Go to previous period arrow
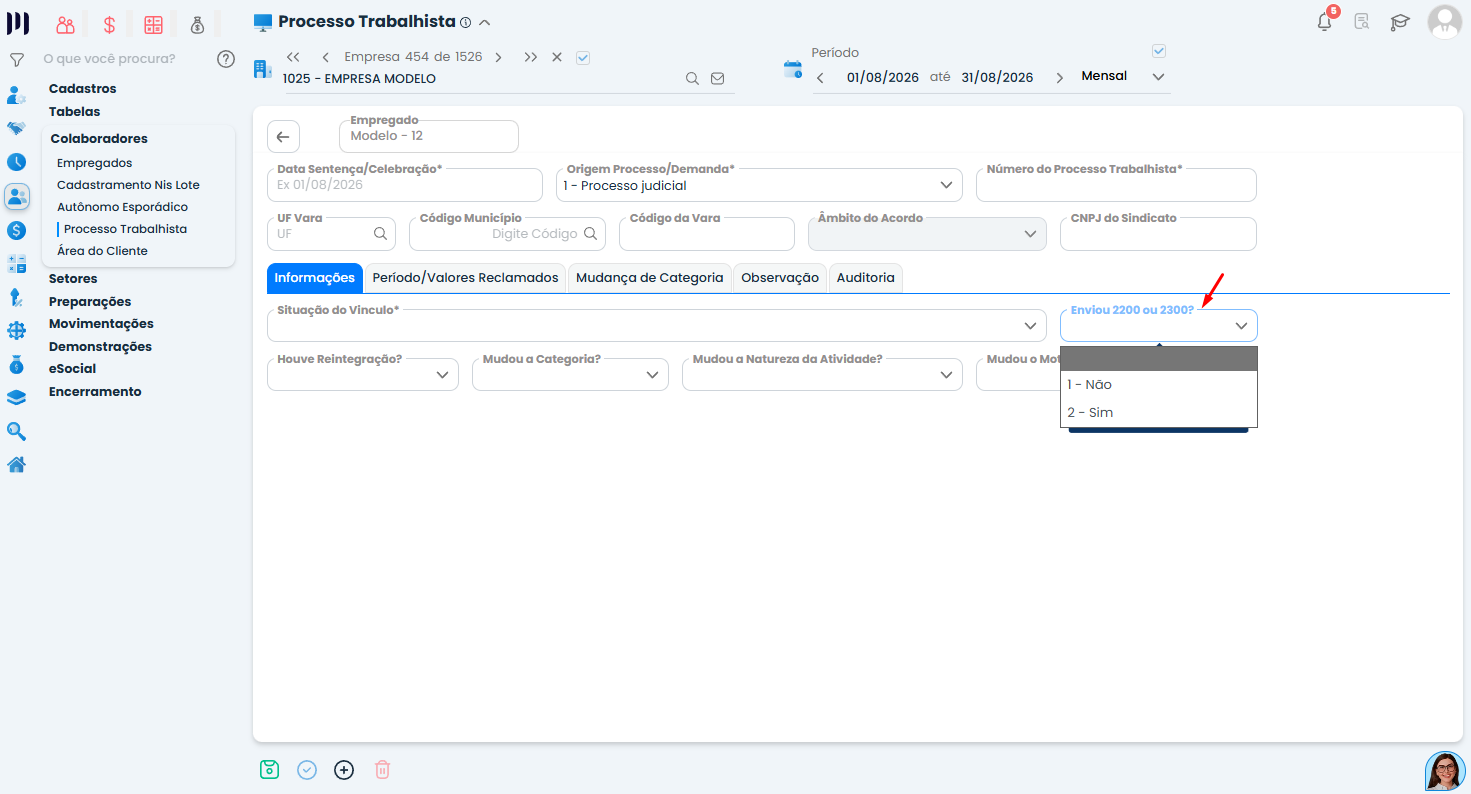 (x=820, y=78)
